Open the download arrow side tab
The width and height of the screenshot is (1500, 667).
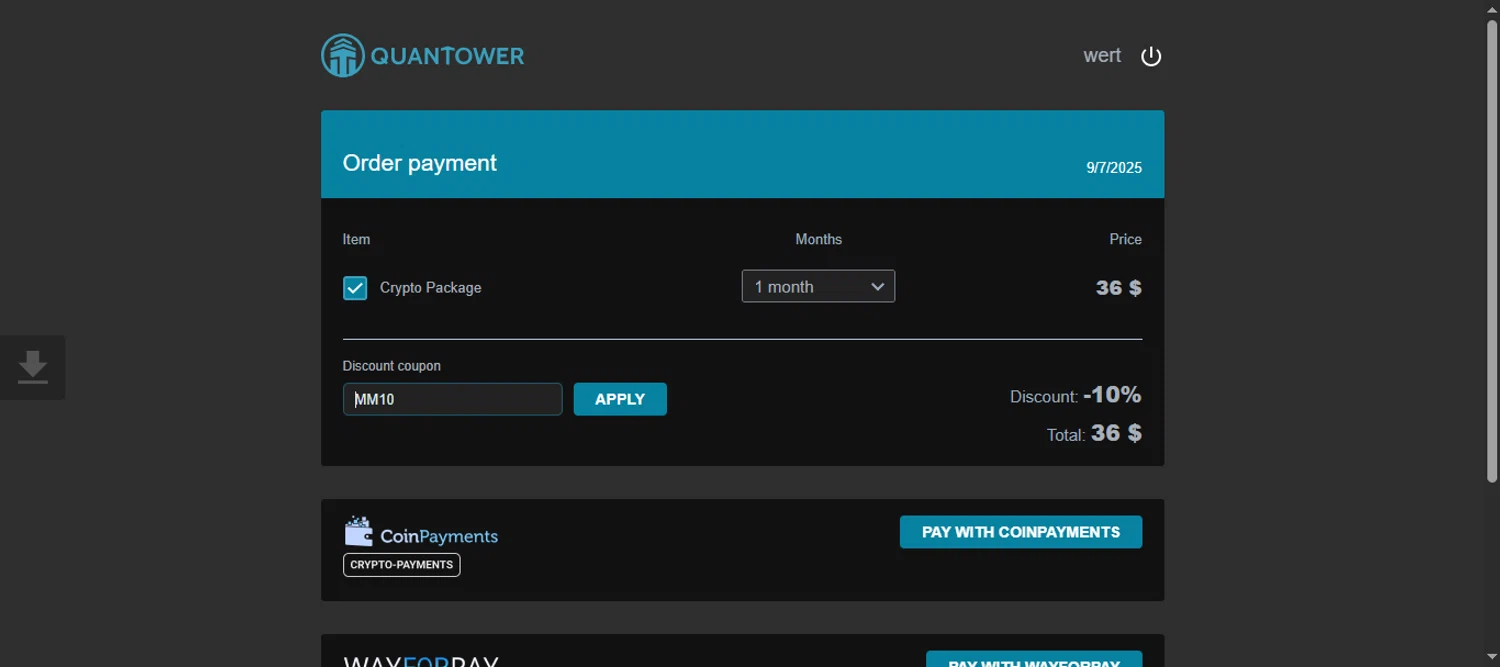coord(33,367)
